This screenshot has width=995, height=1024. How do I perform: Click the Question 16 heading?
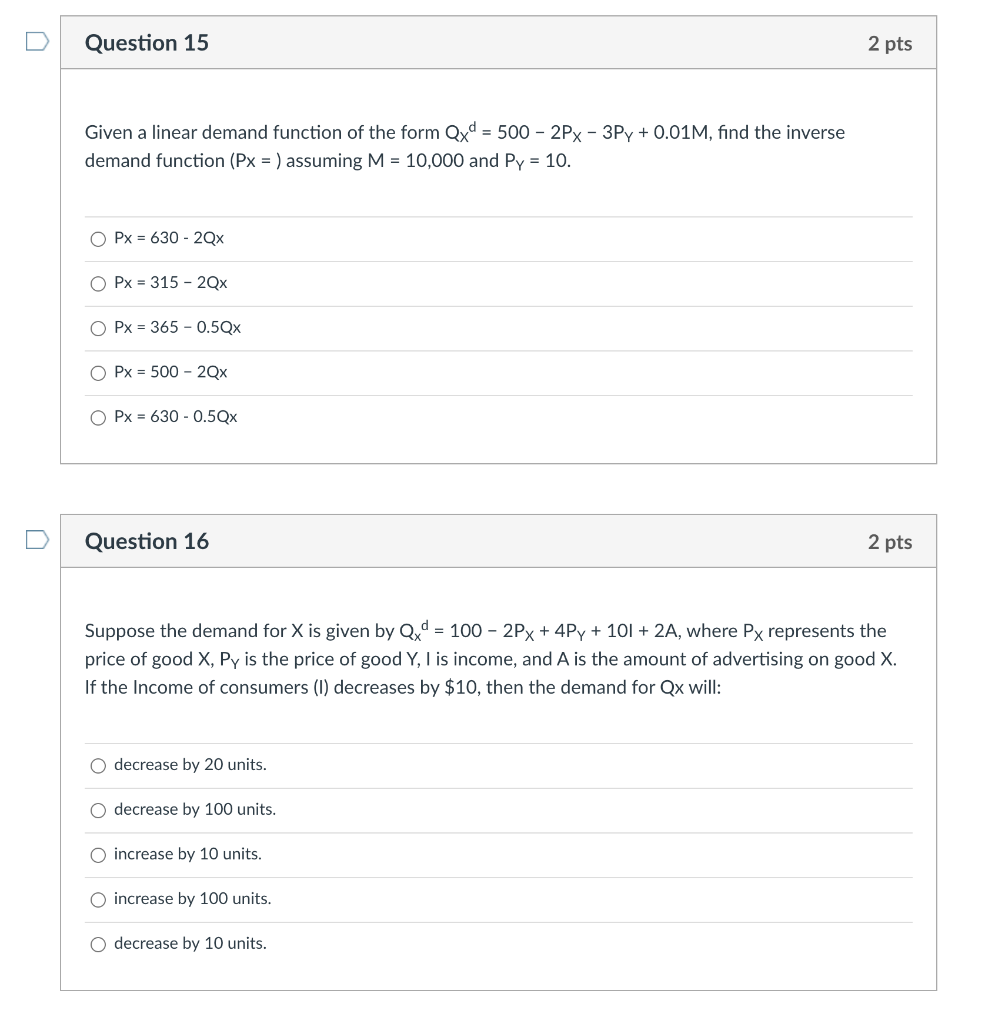click(147, 541)
